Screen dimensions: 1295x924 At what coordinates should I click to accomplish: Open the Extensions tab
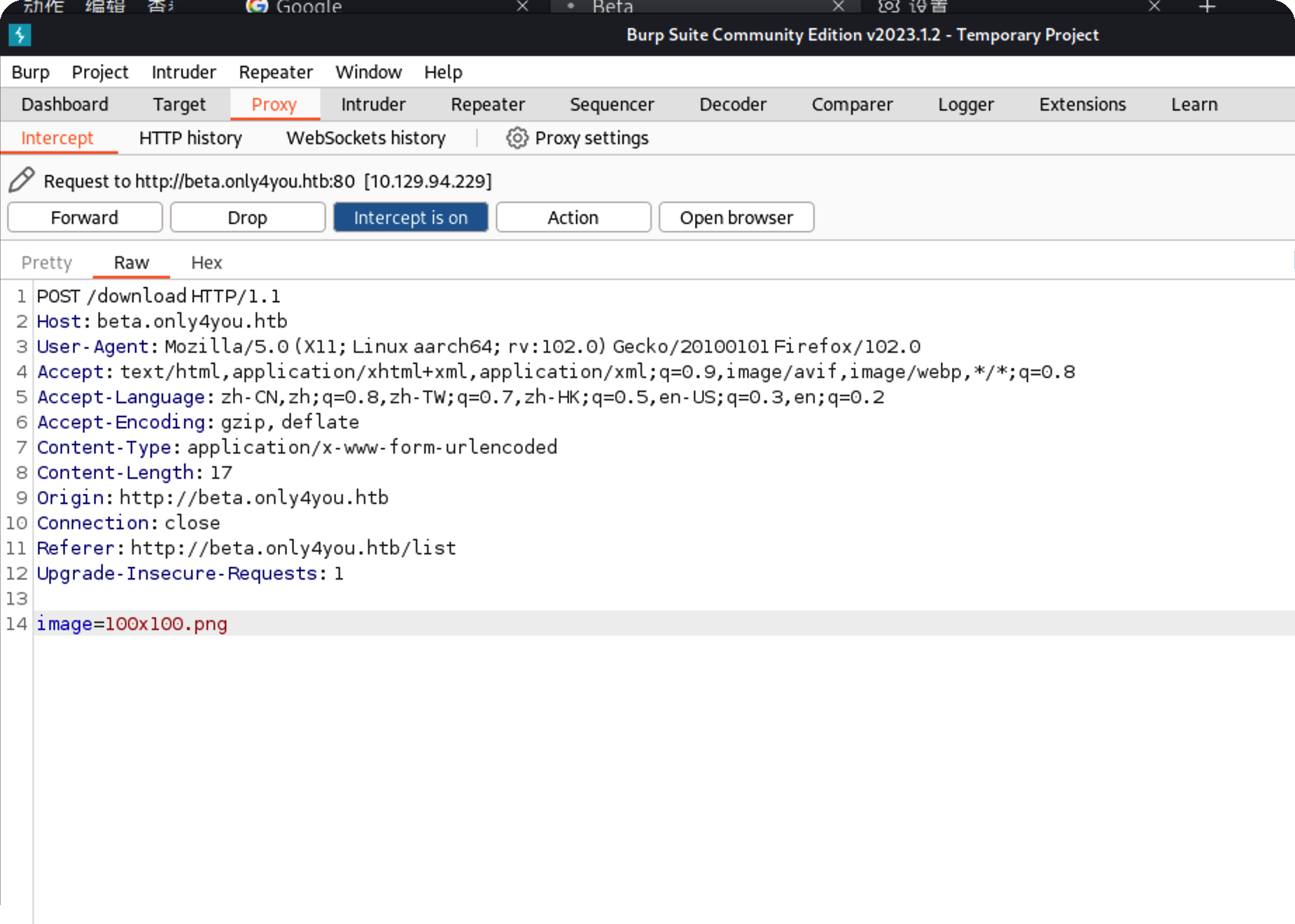[1082, 104]
